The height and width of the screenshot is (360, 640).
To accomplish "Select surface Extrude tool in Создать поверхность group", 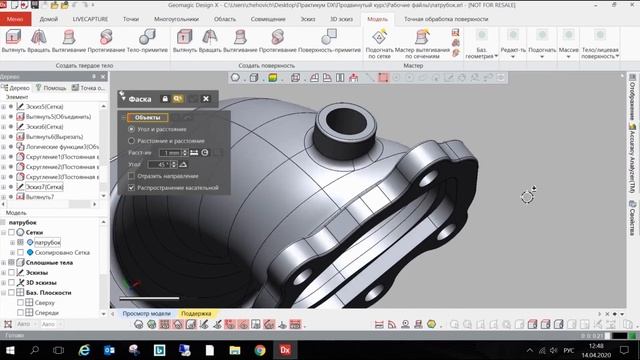I will click(184, 41).
